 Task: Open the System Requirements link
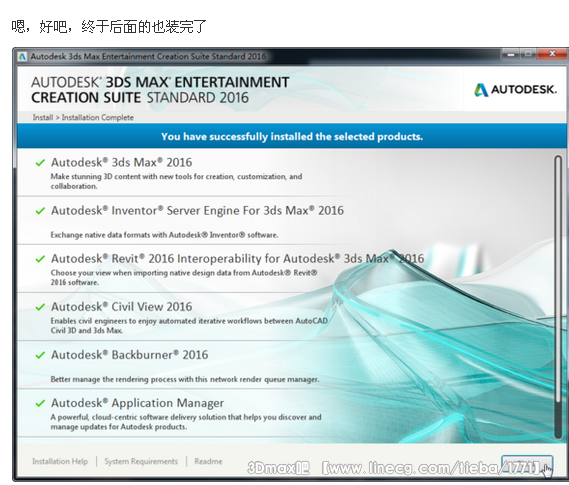(141, 461)
